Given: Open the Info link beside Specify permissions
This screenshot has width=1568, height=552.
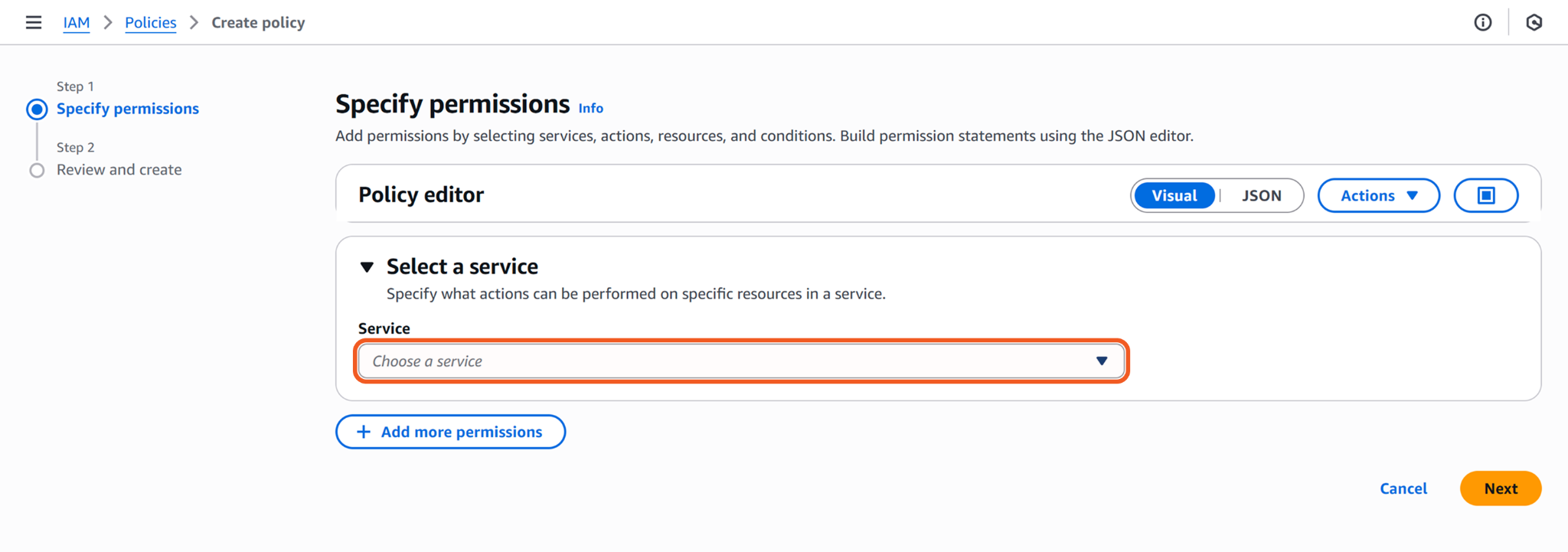Looking at the screenshot, I should click(x=590, y=109).
